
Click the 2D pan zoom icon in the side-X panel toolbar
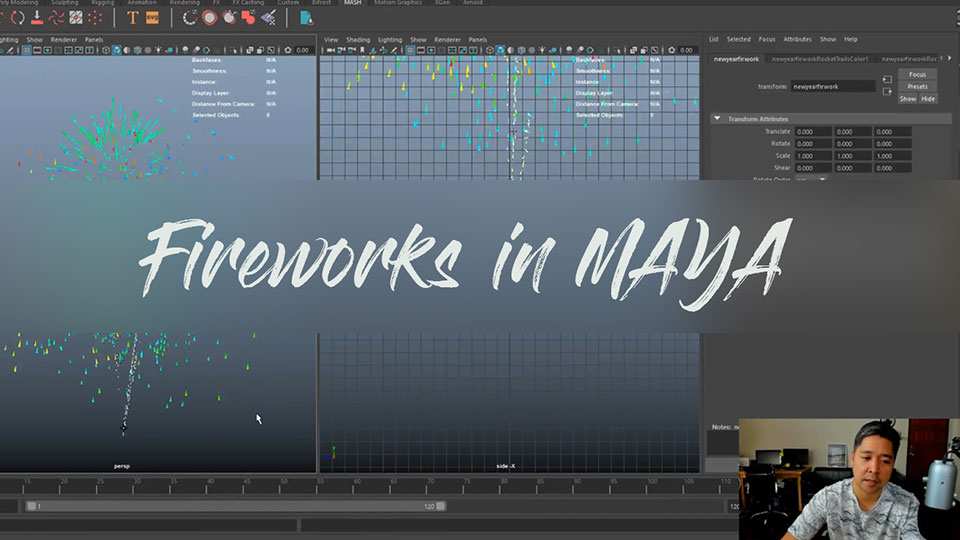(383, 50)
